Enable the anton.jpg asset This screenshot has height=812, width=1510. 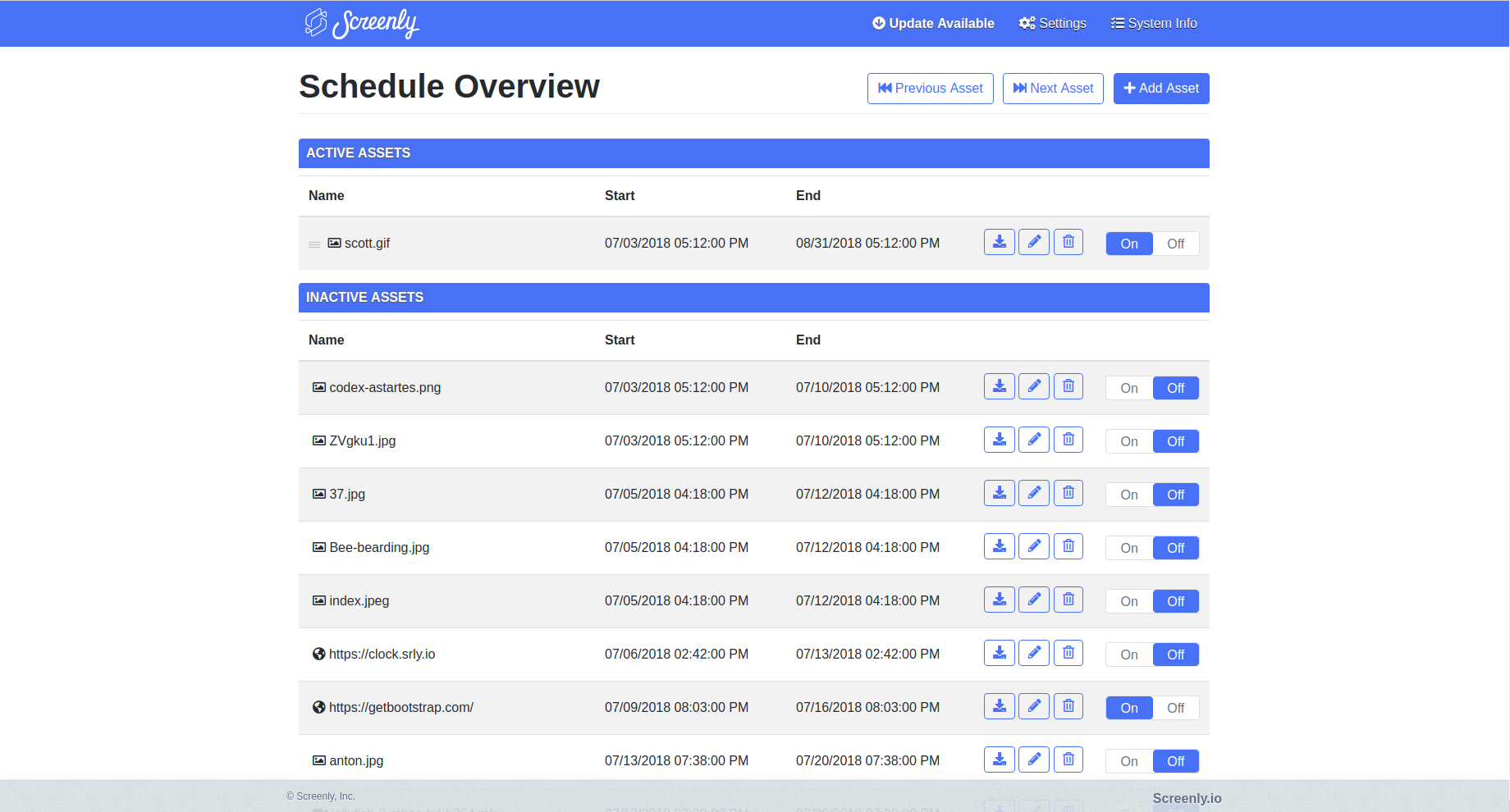[1128, 760]
